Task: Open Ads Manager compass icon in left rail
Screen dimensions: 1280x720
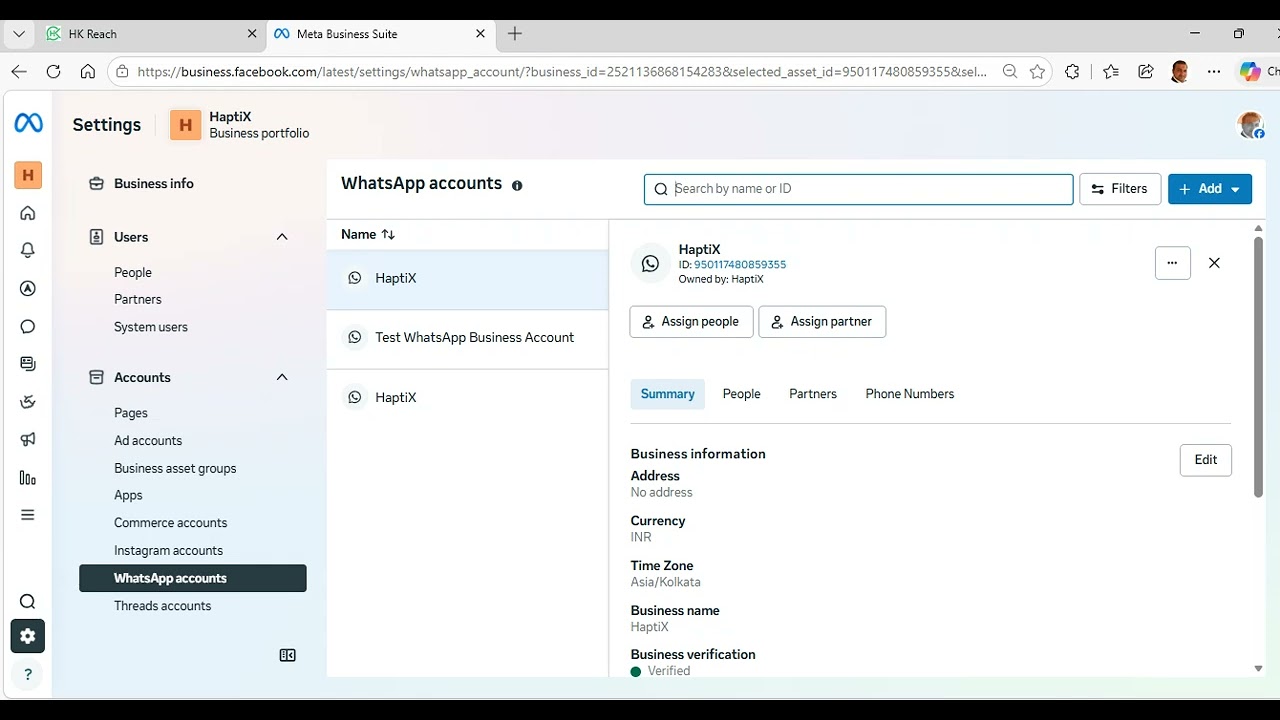Action: click(28, 288)
